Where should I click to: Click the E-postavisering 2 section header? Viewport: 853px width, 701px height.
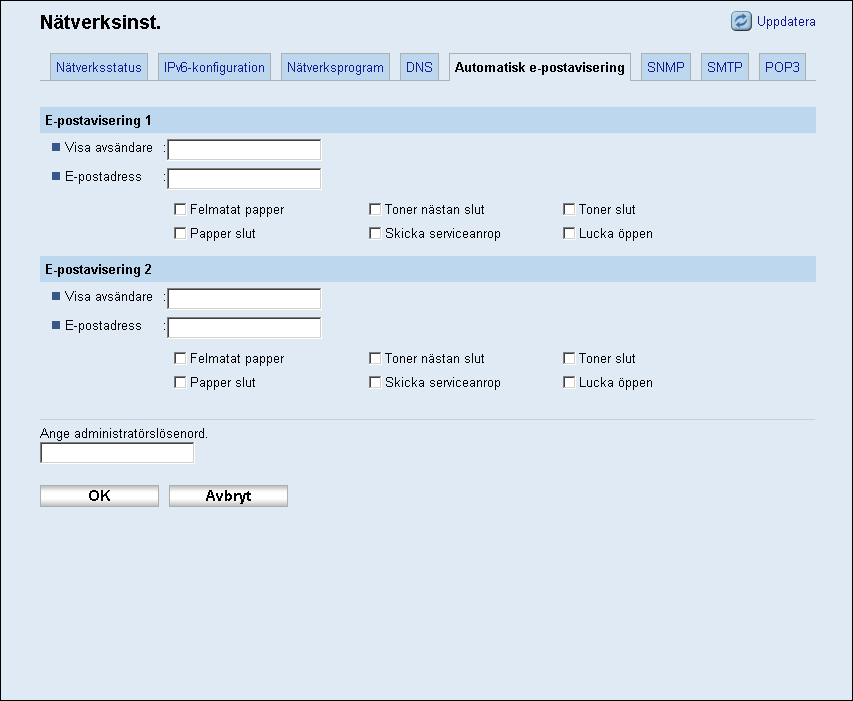[x=428, y=269]
